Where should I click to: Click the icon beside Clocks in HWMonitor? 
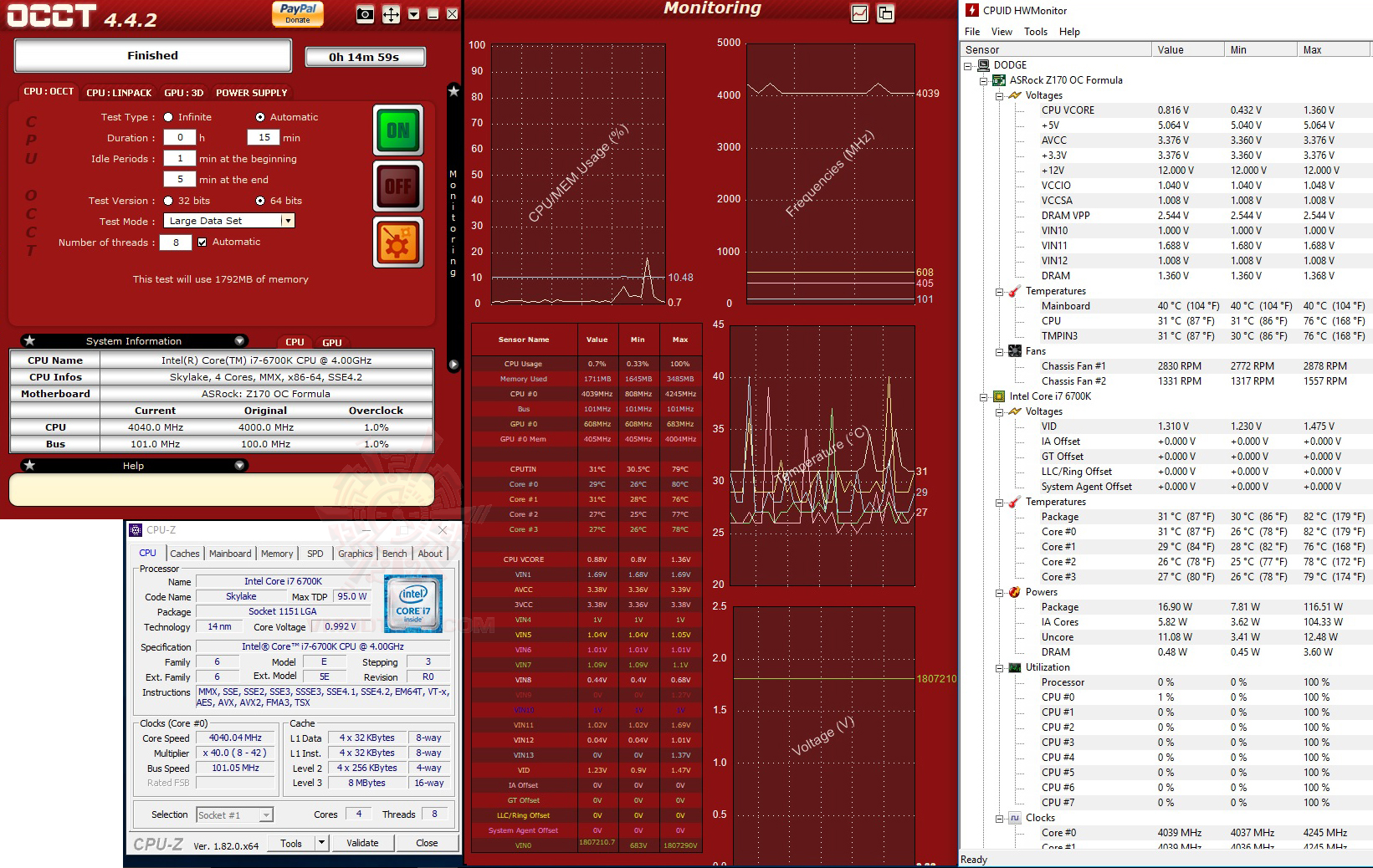pyautogui.click(x=1014, y=818)
